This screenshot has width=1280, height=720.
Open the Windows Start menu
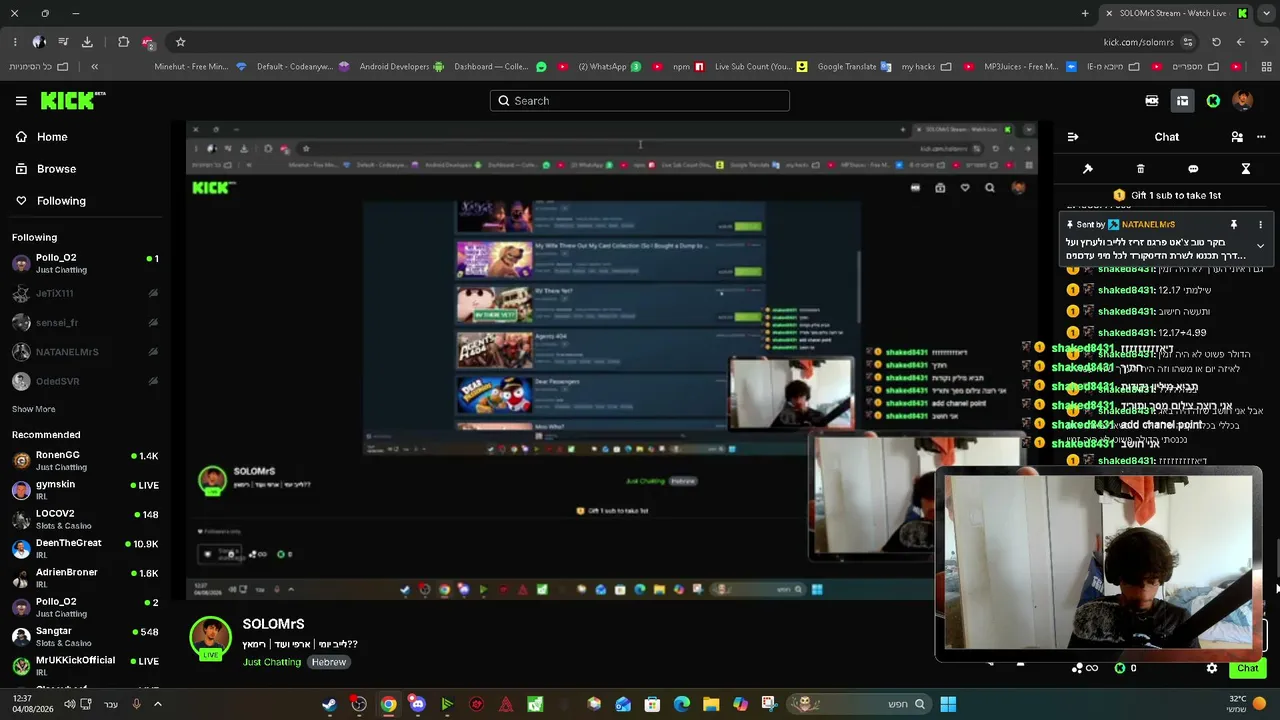[x=948, y=704]
